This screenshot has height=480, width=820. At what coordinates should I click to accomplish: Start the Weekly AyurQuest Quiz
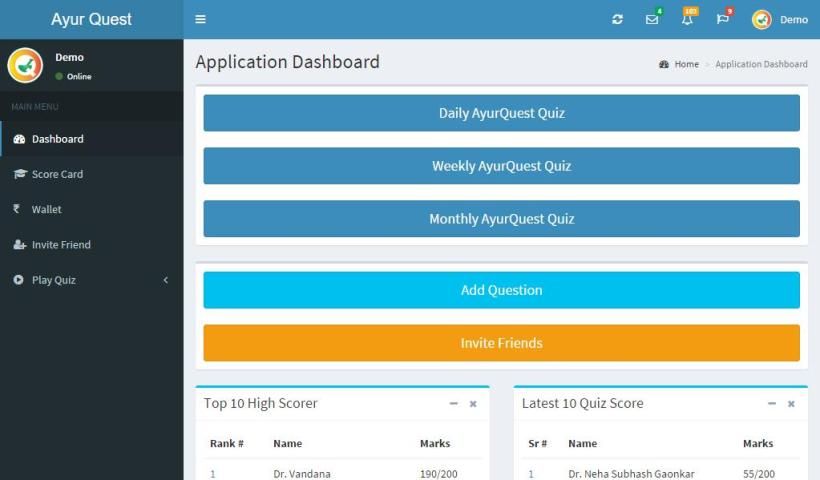501,166
